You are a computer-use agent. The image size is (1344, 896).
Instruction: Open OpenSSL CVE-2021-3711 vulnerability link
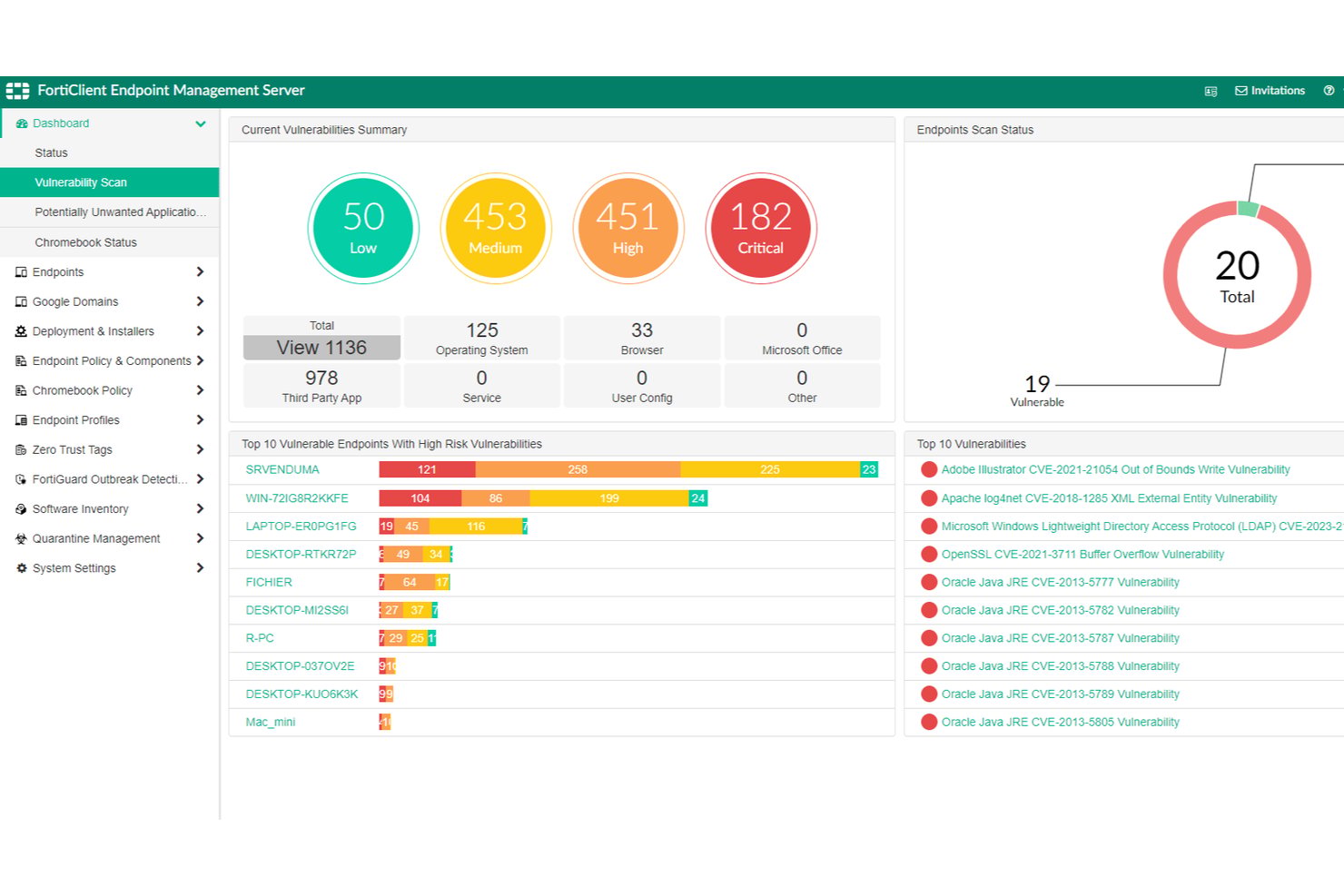(x=1082, y=555)
